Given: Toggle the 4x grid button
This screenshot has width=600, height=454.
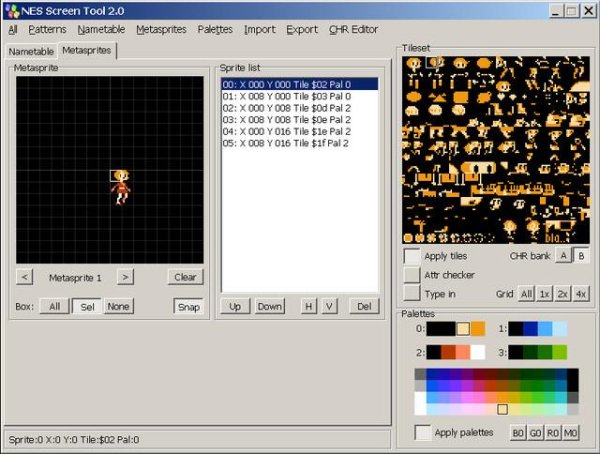Looking at the screenshot, I should point(580,294).
